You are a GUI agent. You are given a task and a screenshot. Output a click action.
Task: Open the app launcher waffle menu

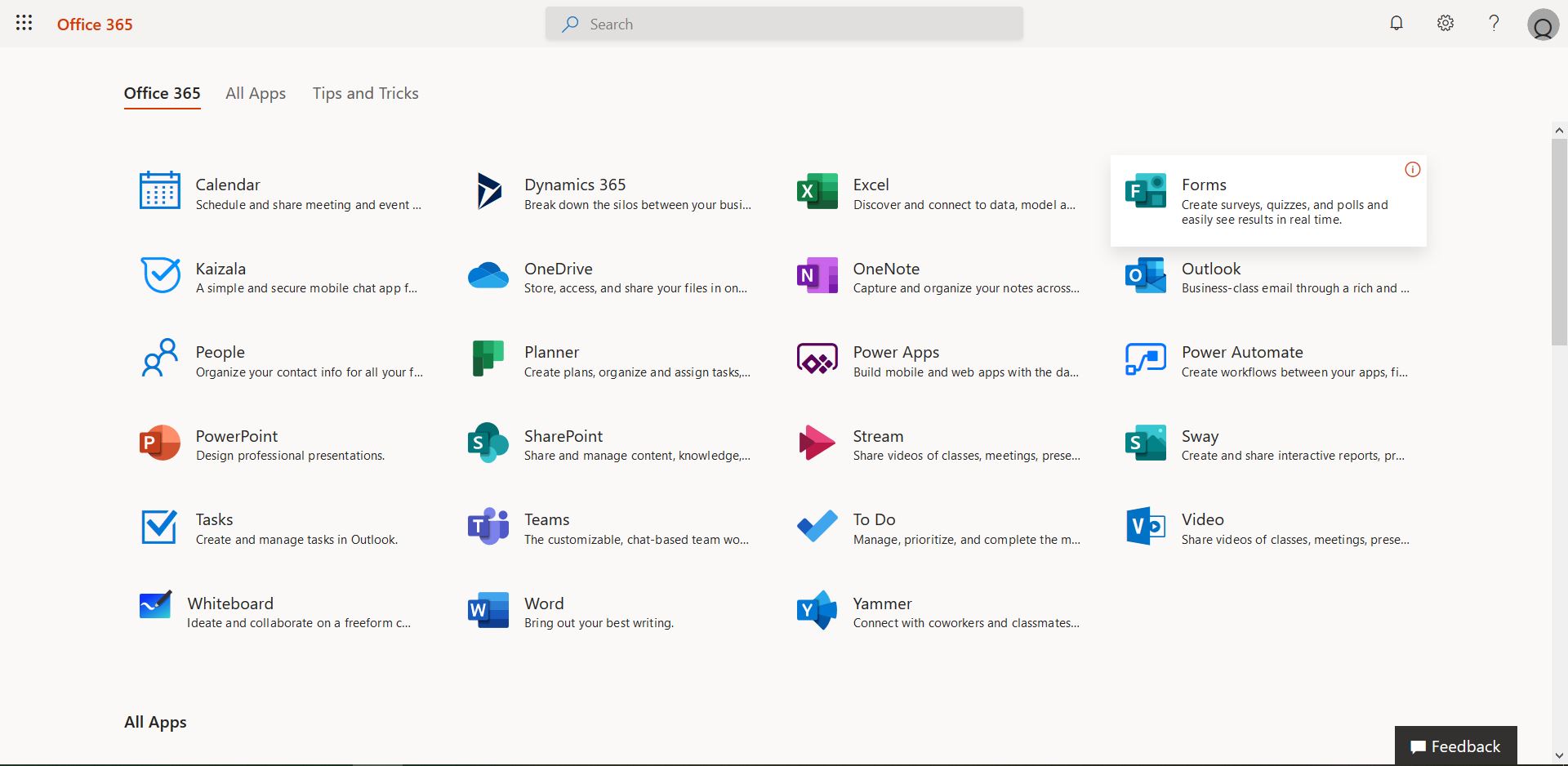click(x=24, y=24)
